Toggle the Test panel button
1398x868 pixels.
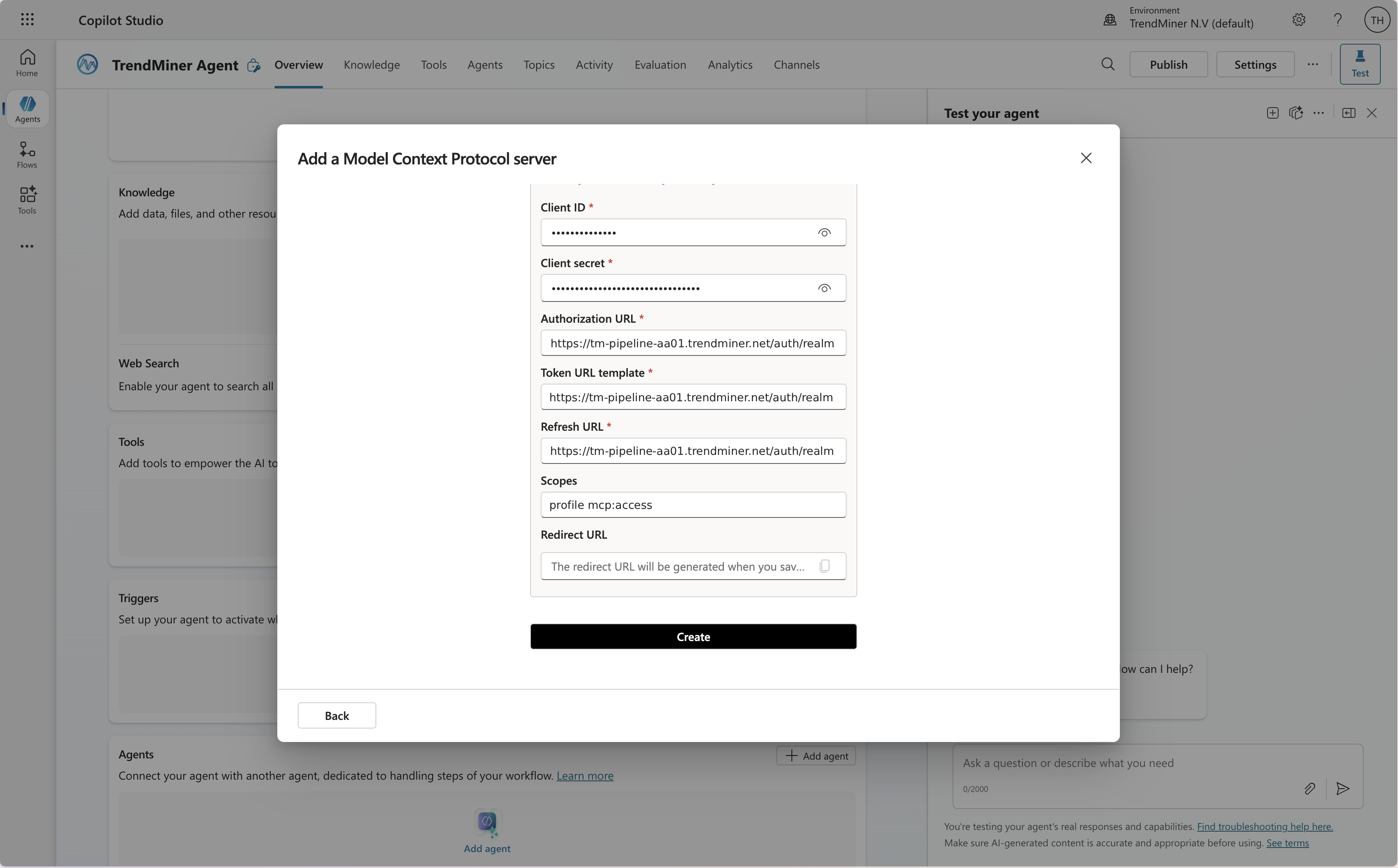pos(1360,64)
